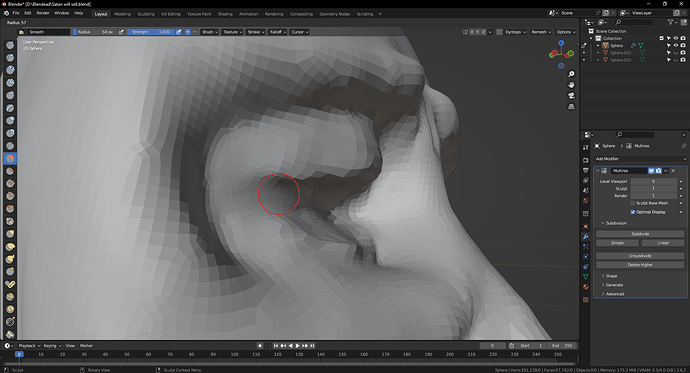
Task: Click the Z axis on navigation gizmo
Action: (x=561, y=43)
